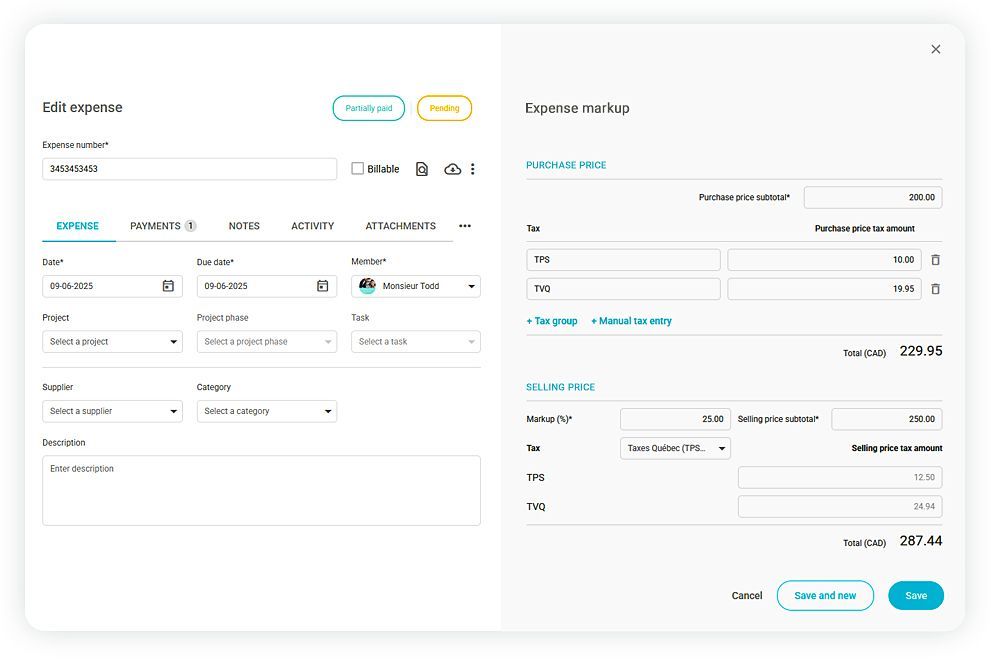Click the Save and new button
Viewport: 996px width, 672px height.
[825, 595]
